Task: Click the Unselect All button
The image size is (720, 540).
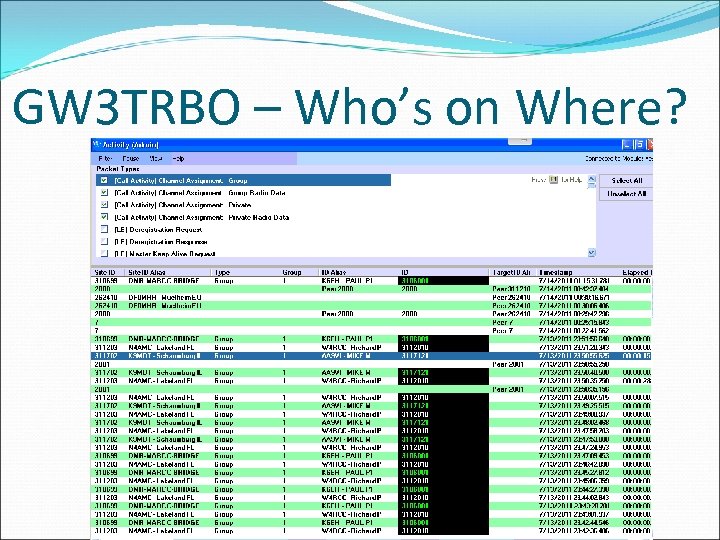Action: point(626,194)
